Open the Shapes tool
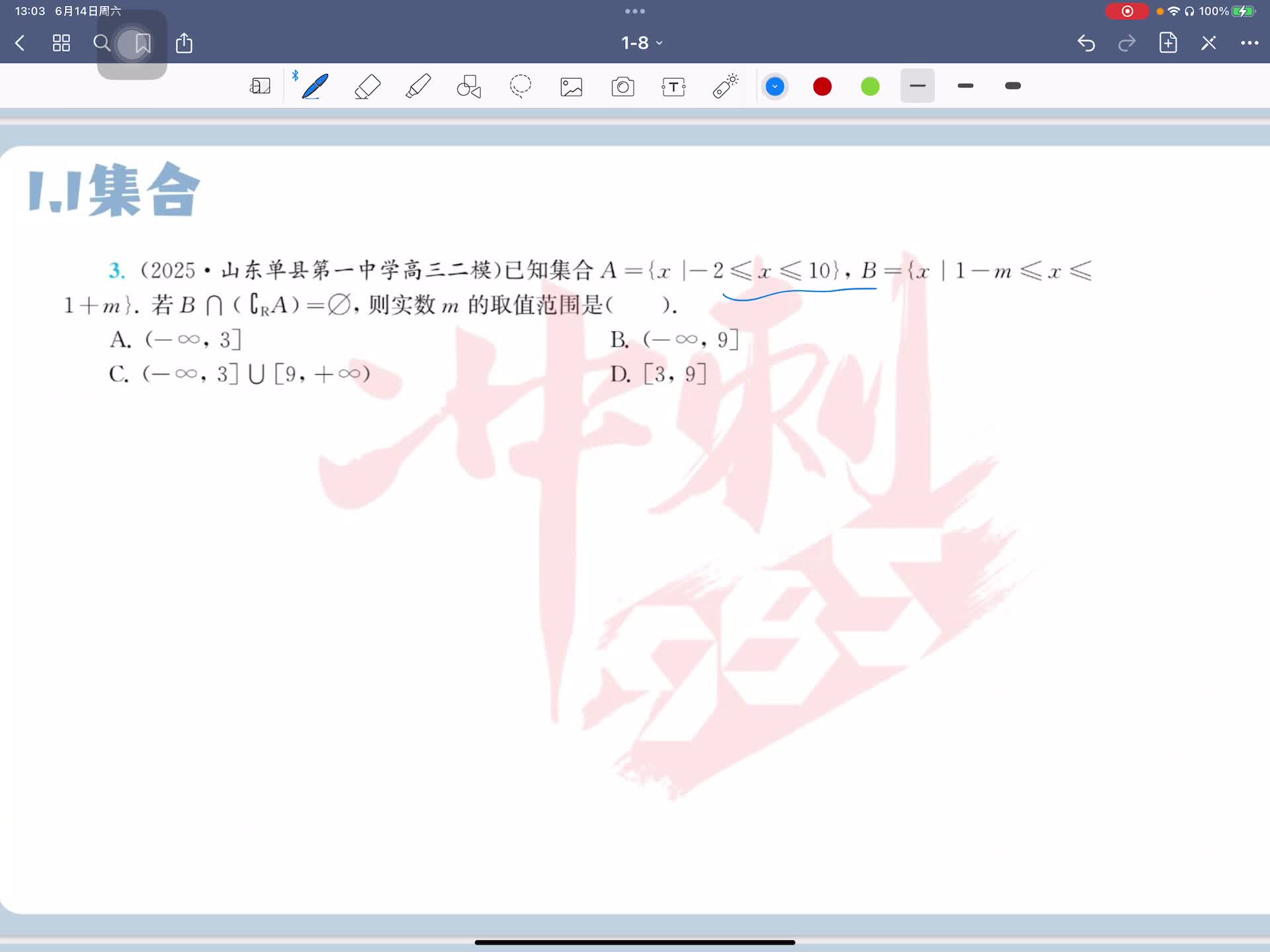This screenshot has width=1270, height=952. (x=469, y=87)
